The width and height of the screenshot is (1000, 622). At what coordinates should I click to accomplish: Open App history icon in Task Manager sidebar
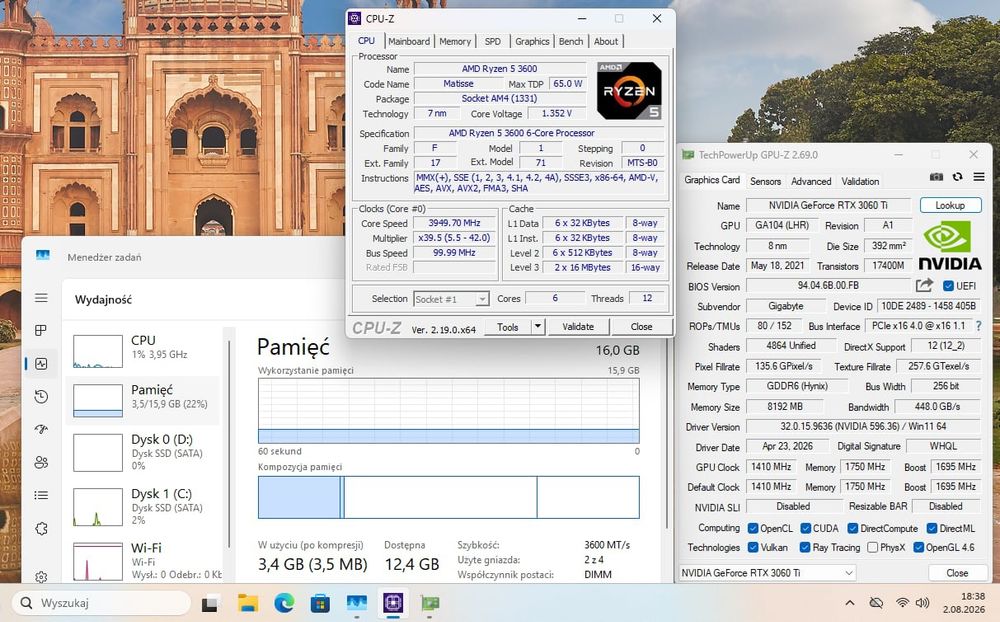41,397
